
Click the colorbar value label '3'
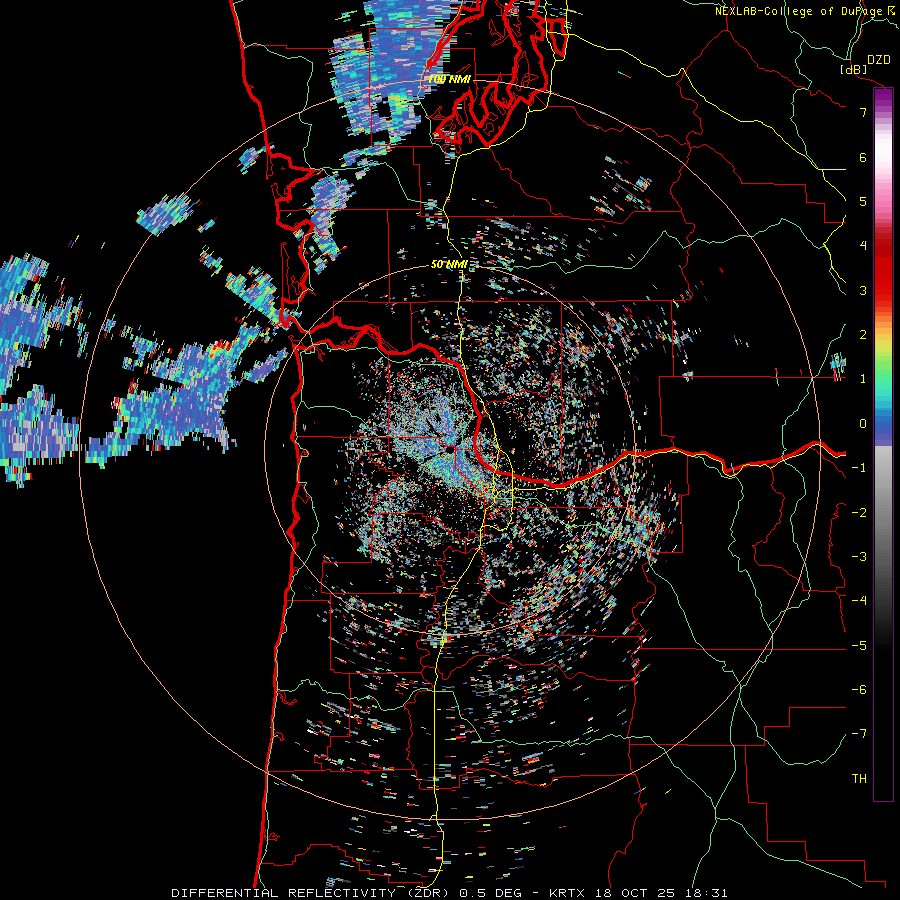click(x=863, y=290)
